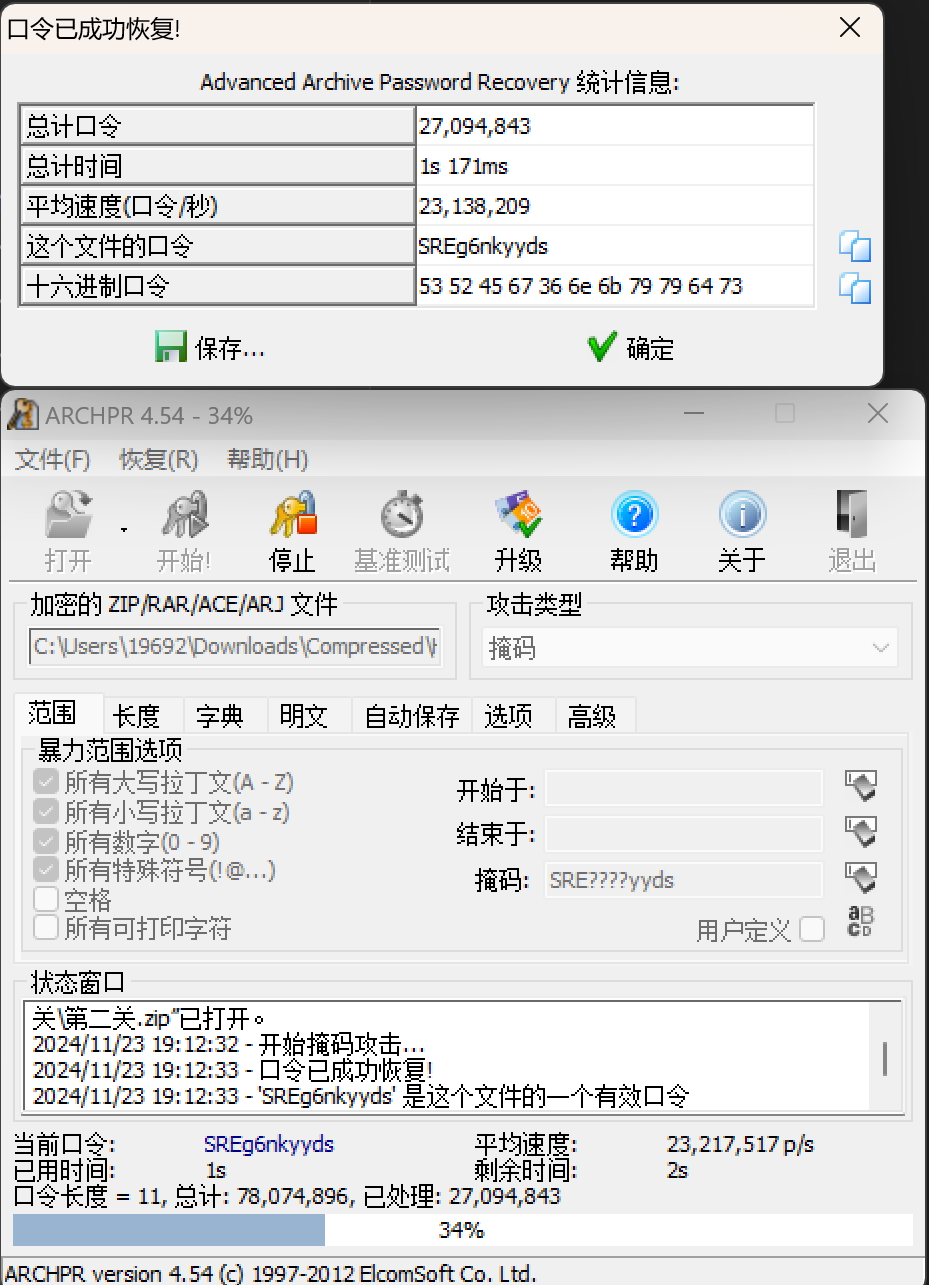929x1285 pixels.
Task: Open the custom charset editor icon
Action: pos(861,921)
